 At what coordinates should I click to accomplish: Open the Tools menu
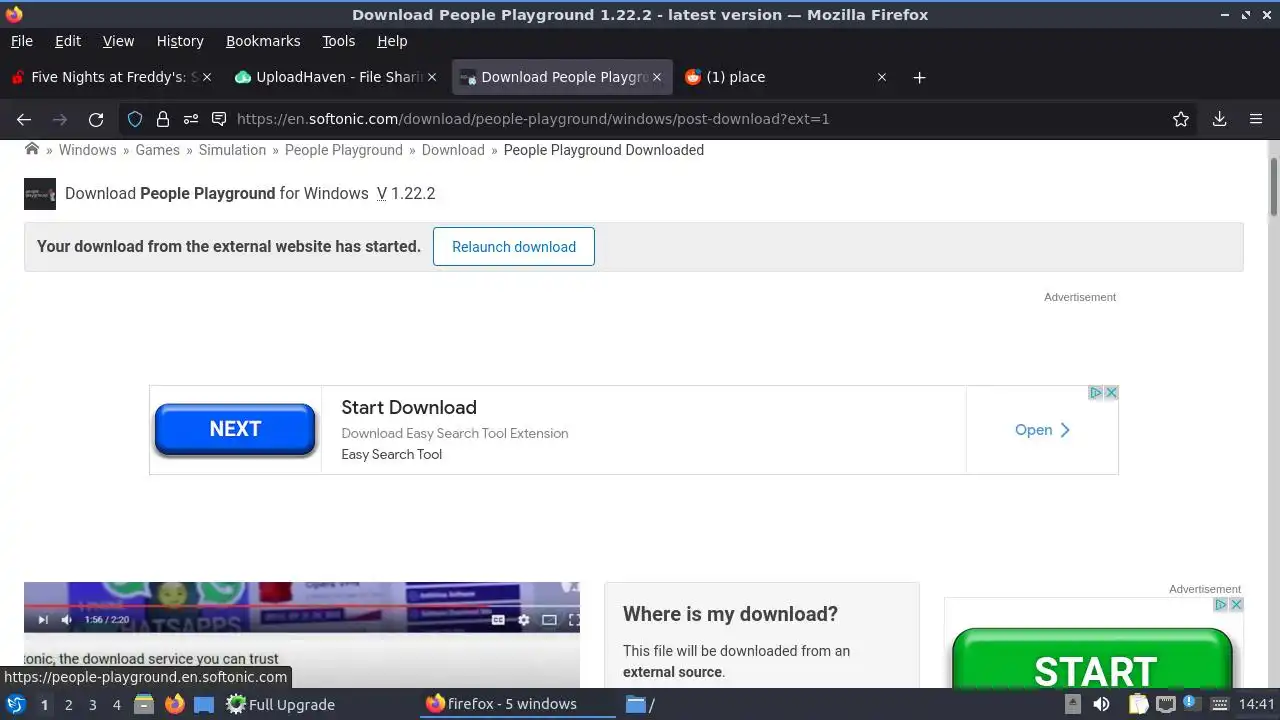tap(338, 41)
